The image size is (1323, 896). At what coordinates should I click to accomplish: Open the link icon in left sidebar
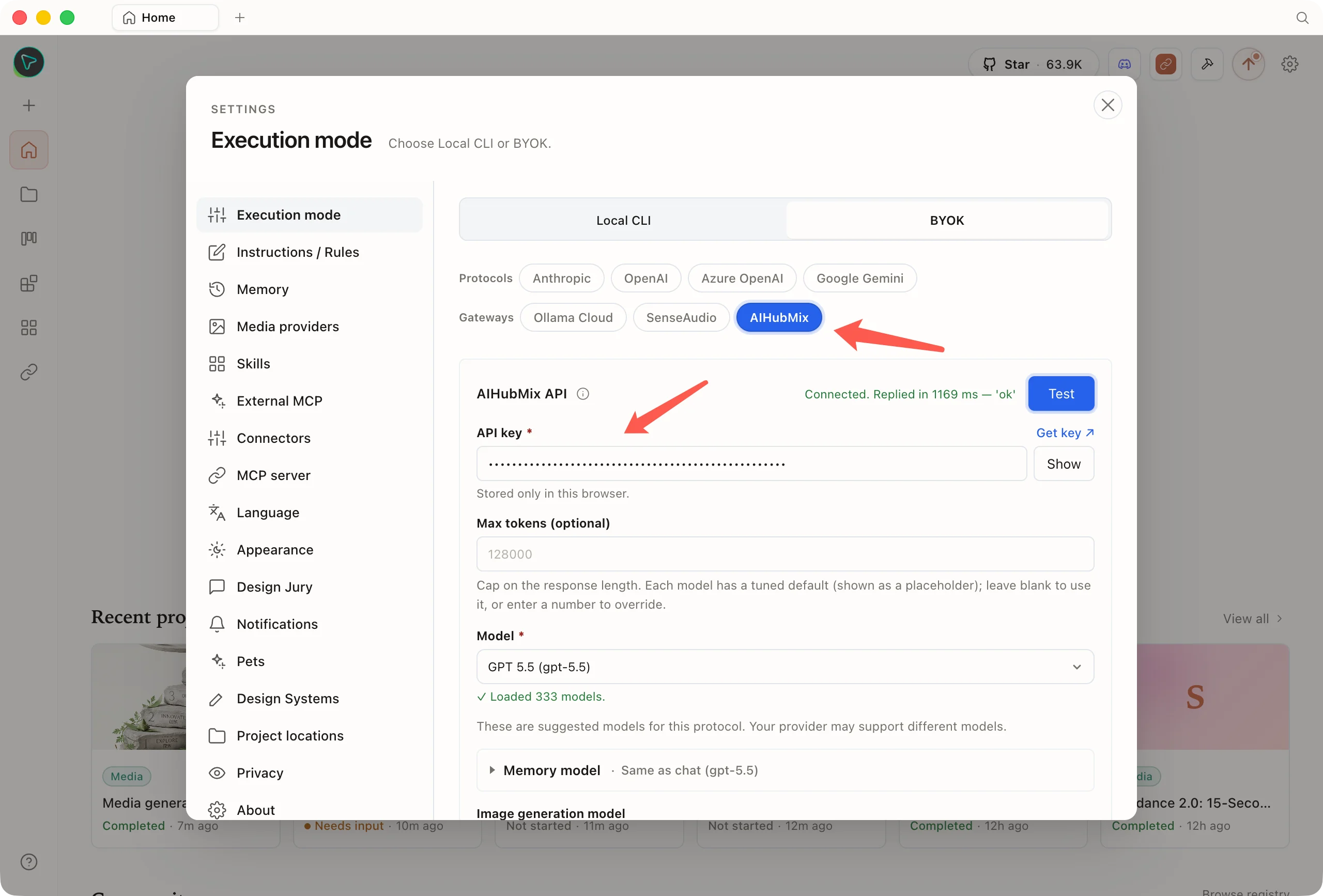(28, 372)
